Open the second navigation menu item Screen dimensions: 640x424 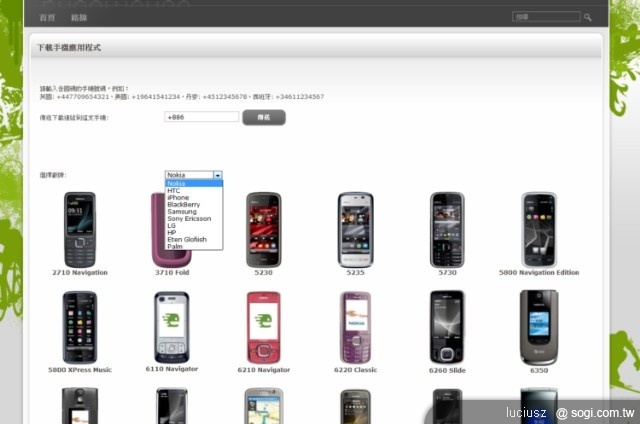(79, 18)
